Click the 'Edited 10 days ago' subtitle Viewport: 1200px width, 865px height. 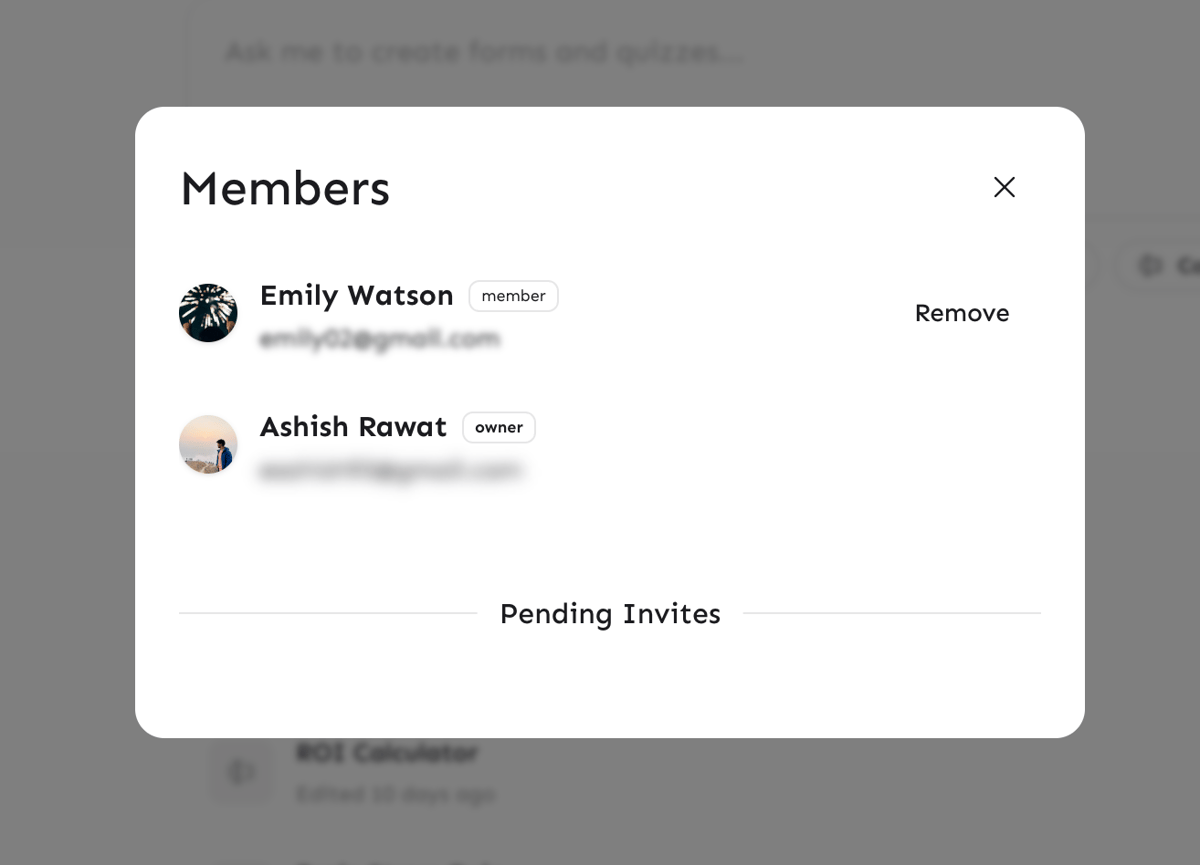pos(395,795)
